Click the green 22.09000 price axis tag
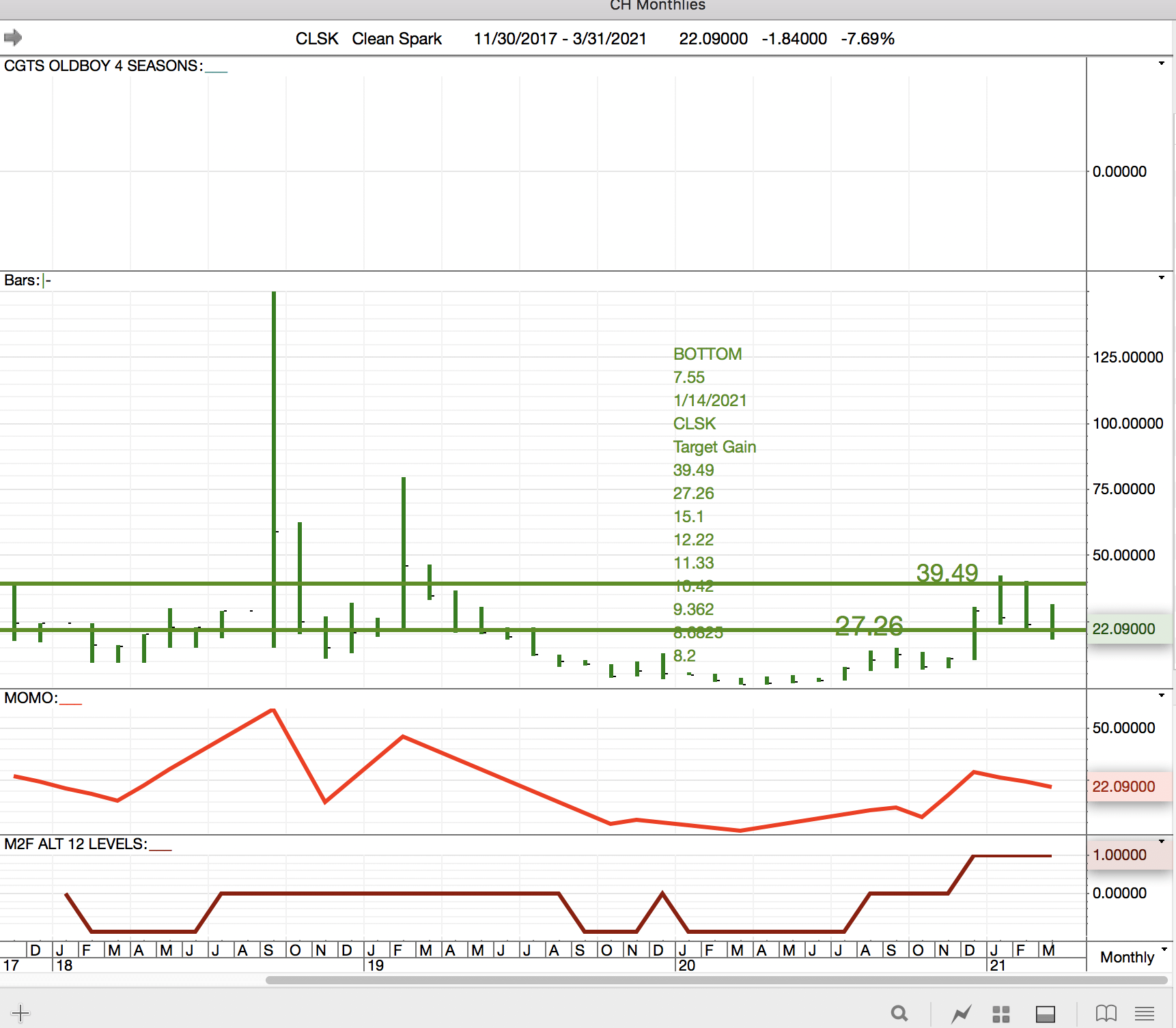1176x1028 pixels. click(x=1128, y=629)
